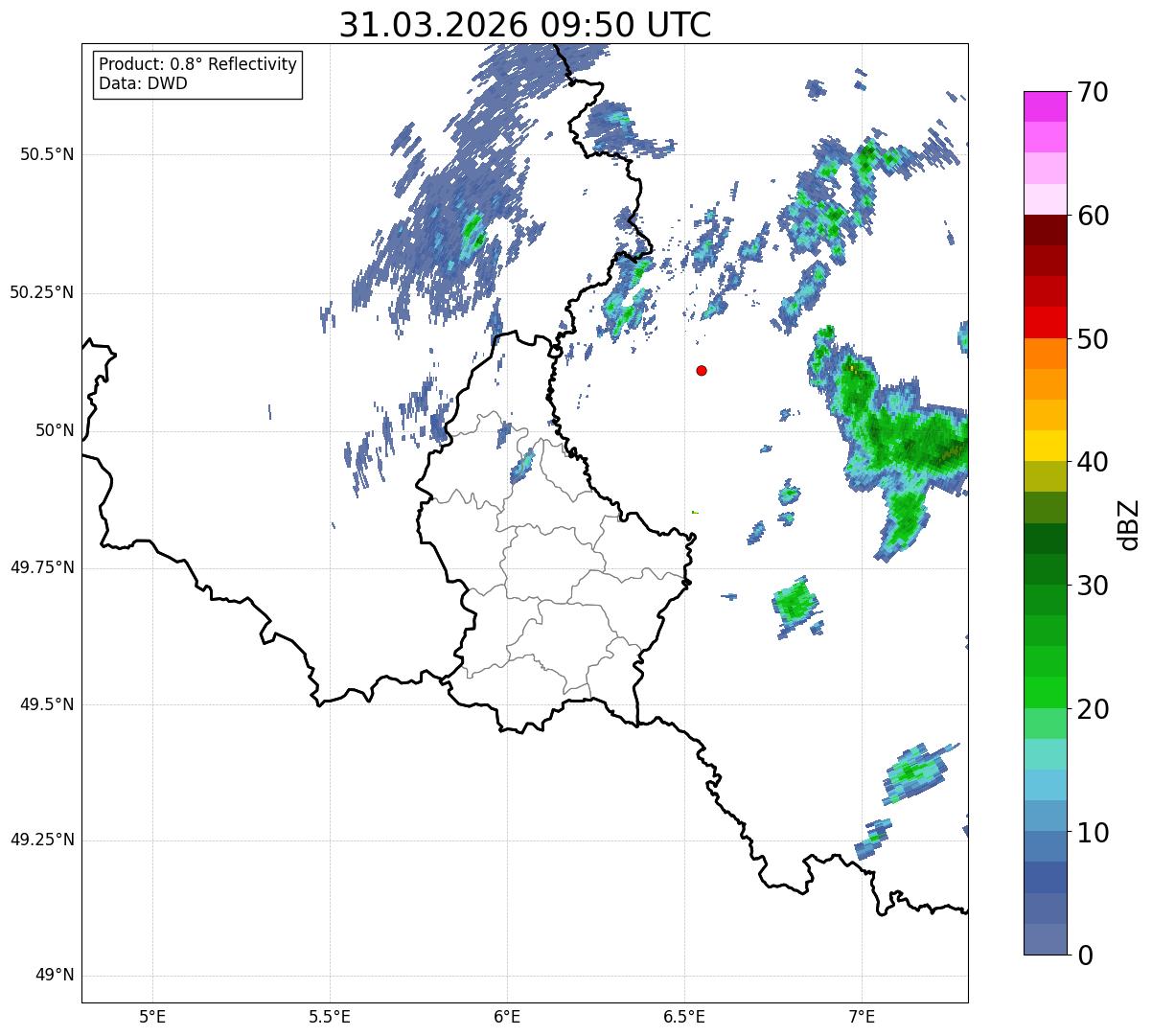Pick the grey-blue bottom swatch above 0
Image resolution: width=1152 pixels, height=1036 pixels.
point(1045,939)
